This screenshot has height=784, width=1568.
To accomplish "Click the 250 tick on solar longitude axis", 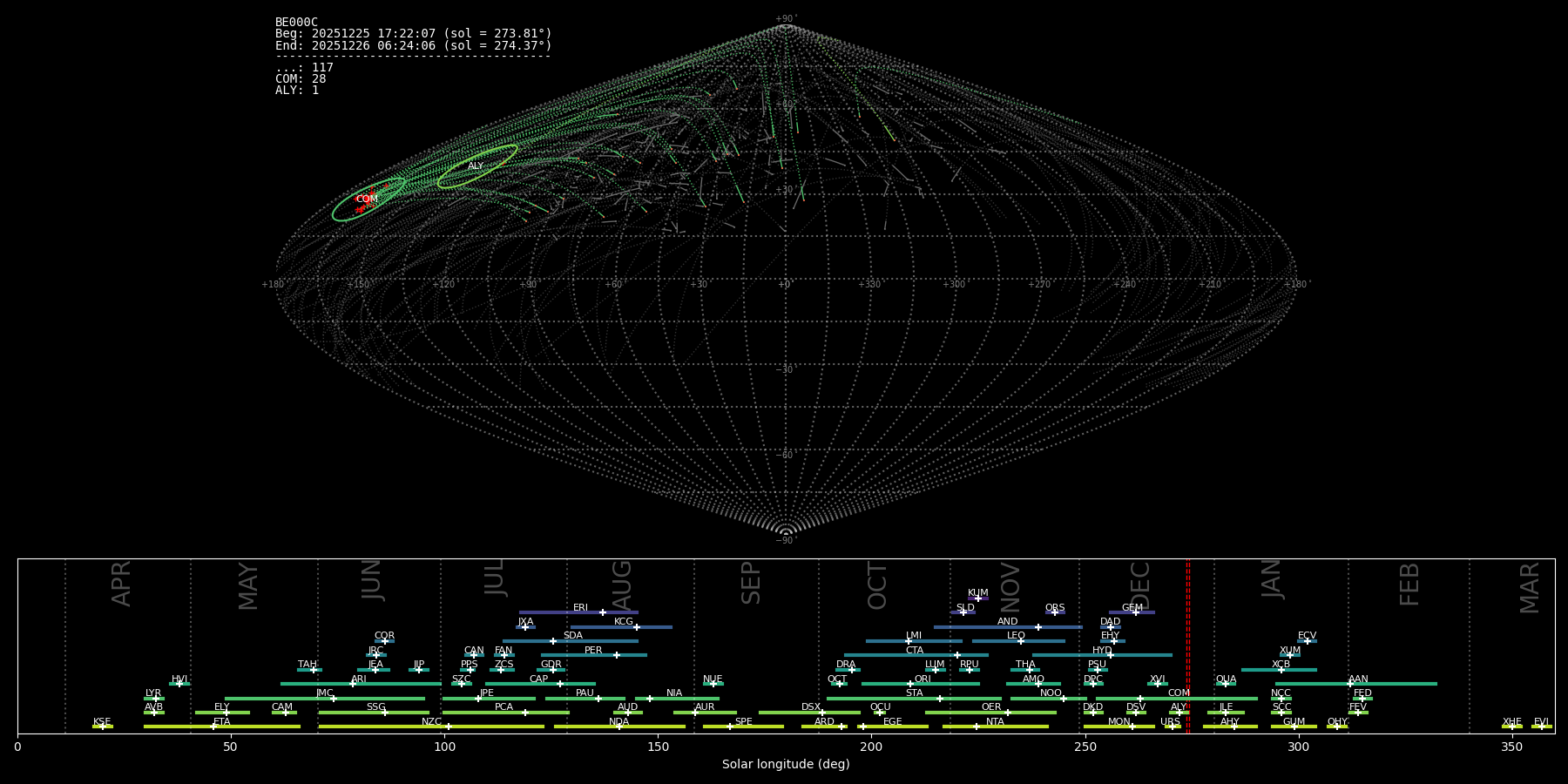I will [x=1085, y=747].
